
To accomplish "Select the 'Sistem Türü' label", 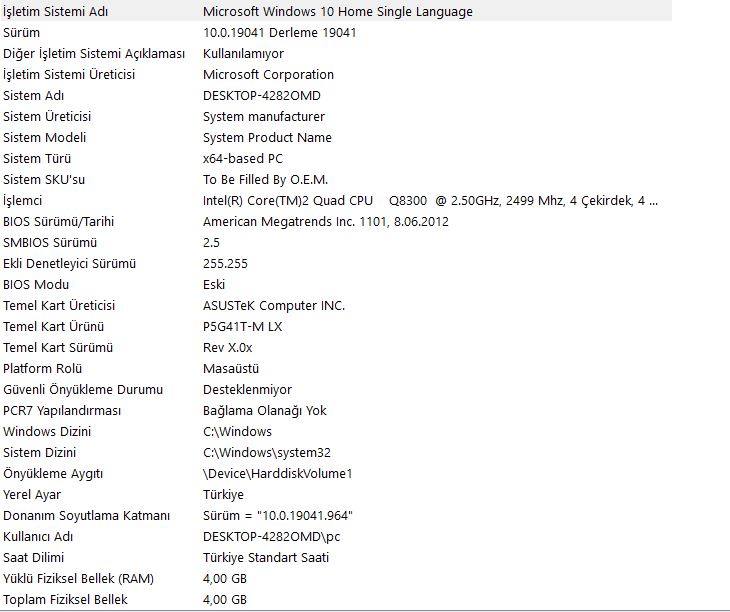I will tap(37, 158).
